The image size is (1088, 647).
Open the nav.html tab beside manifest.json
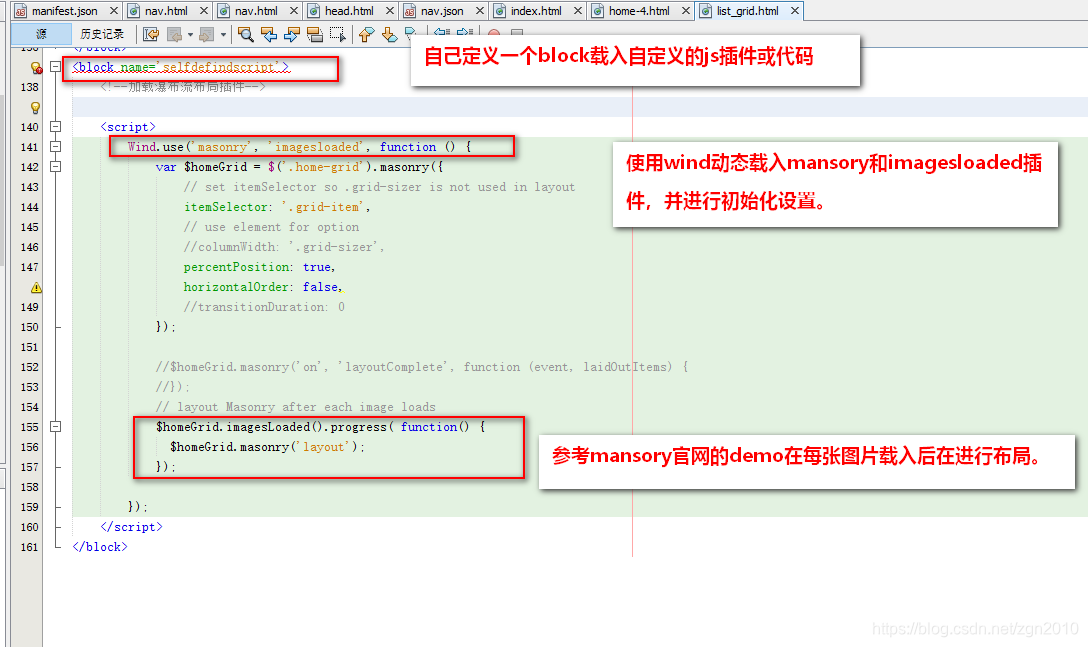[x=166, y=11]
